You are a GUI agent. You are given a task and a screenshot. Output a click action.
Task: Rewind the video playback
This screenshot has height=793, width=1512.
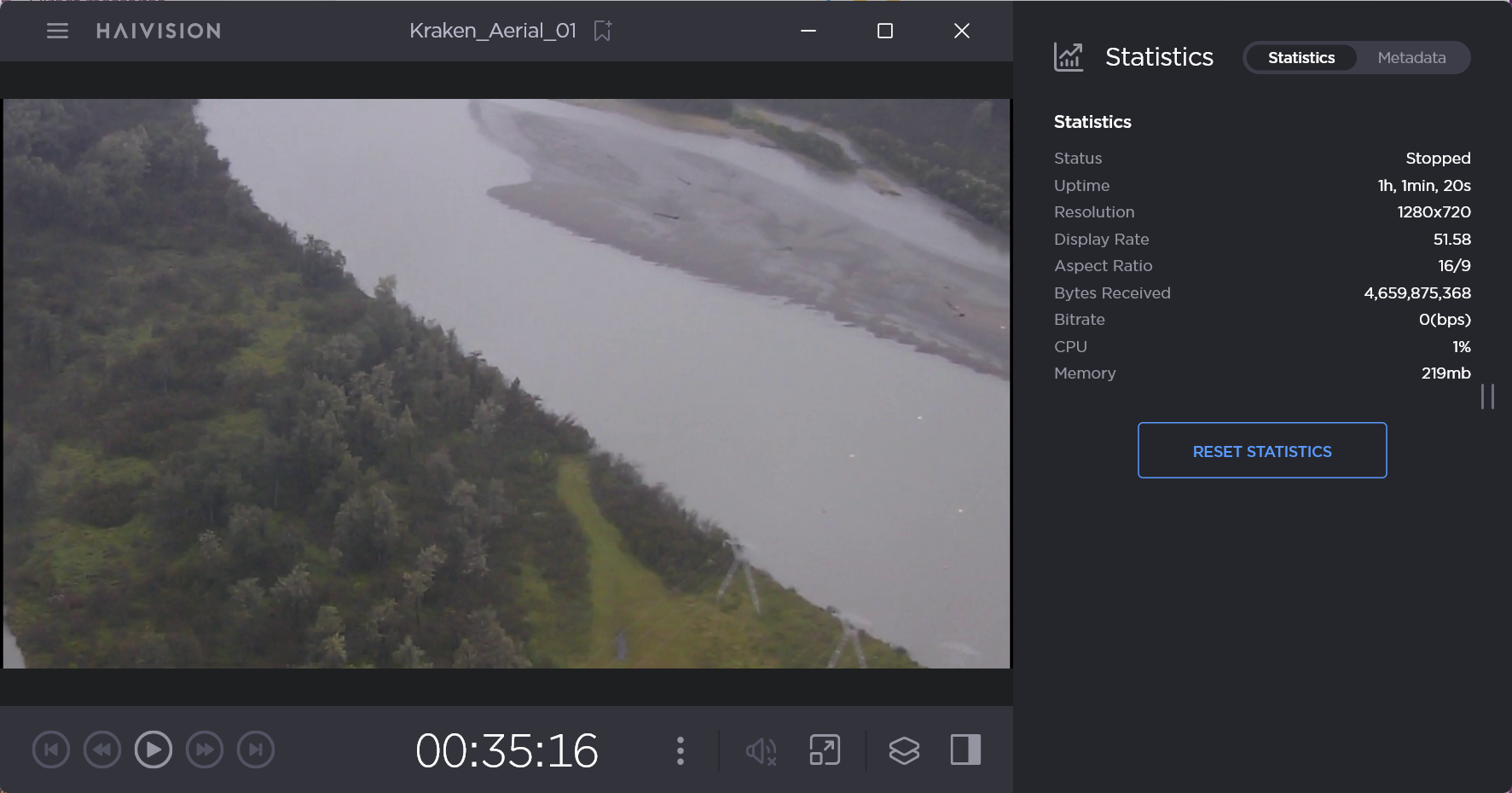(x=102, y=750)
